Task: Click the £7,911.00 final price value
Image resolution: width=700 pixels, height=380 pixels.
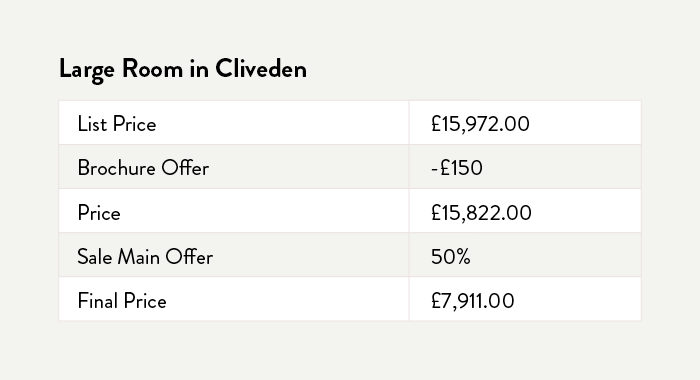Action: 472,301
